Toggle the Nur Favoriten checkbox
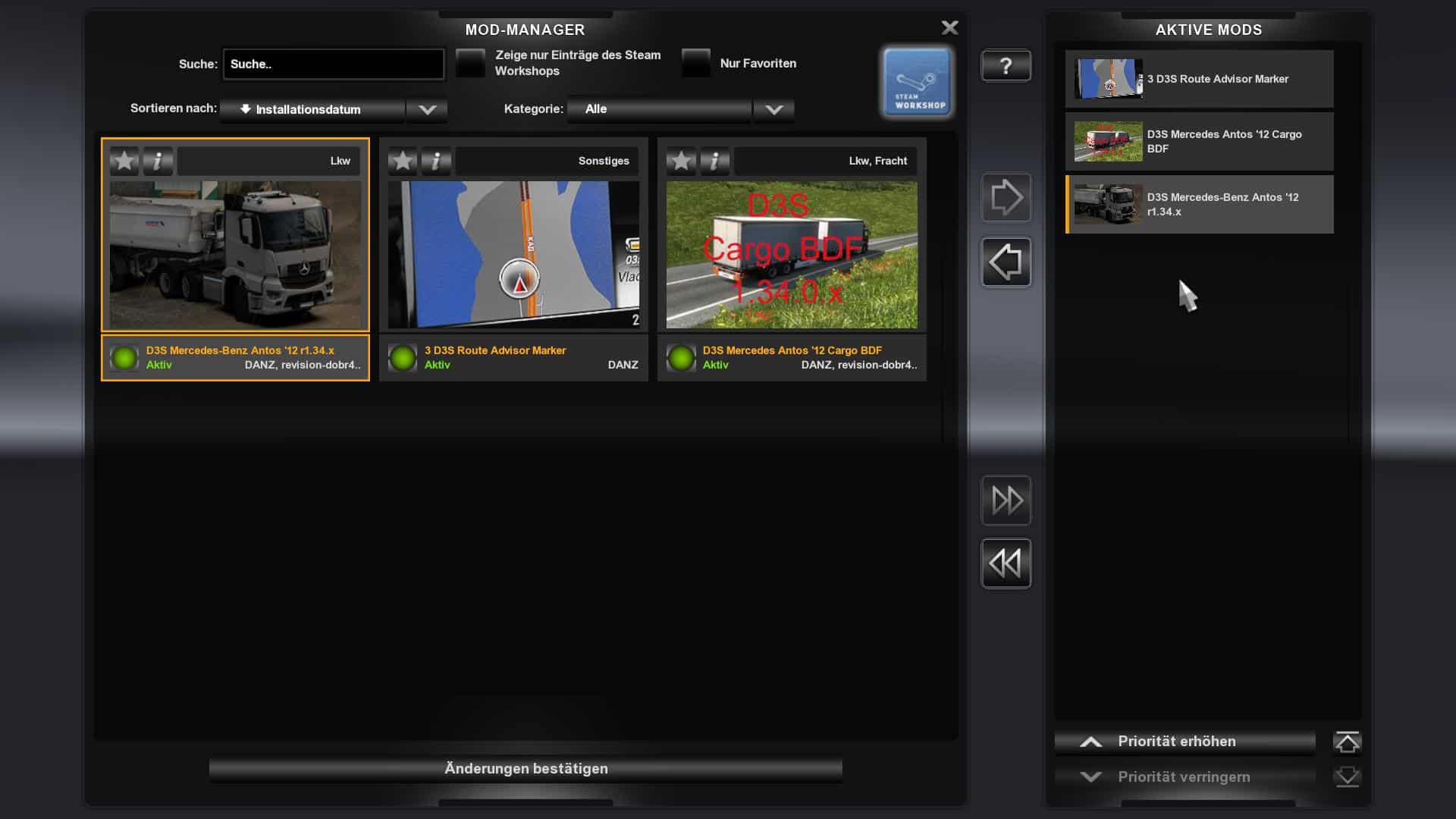 point(695,63)
